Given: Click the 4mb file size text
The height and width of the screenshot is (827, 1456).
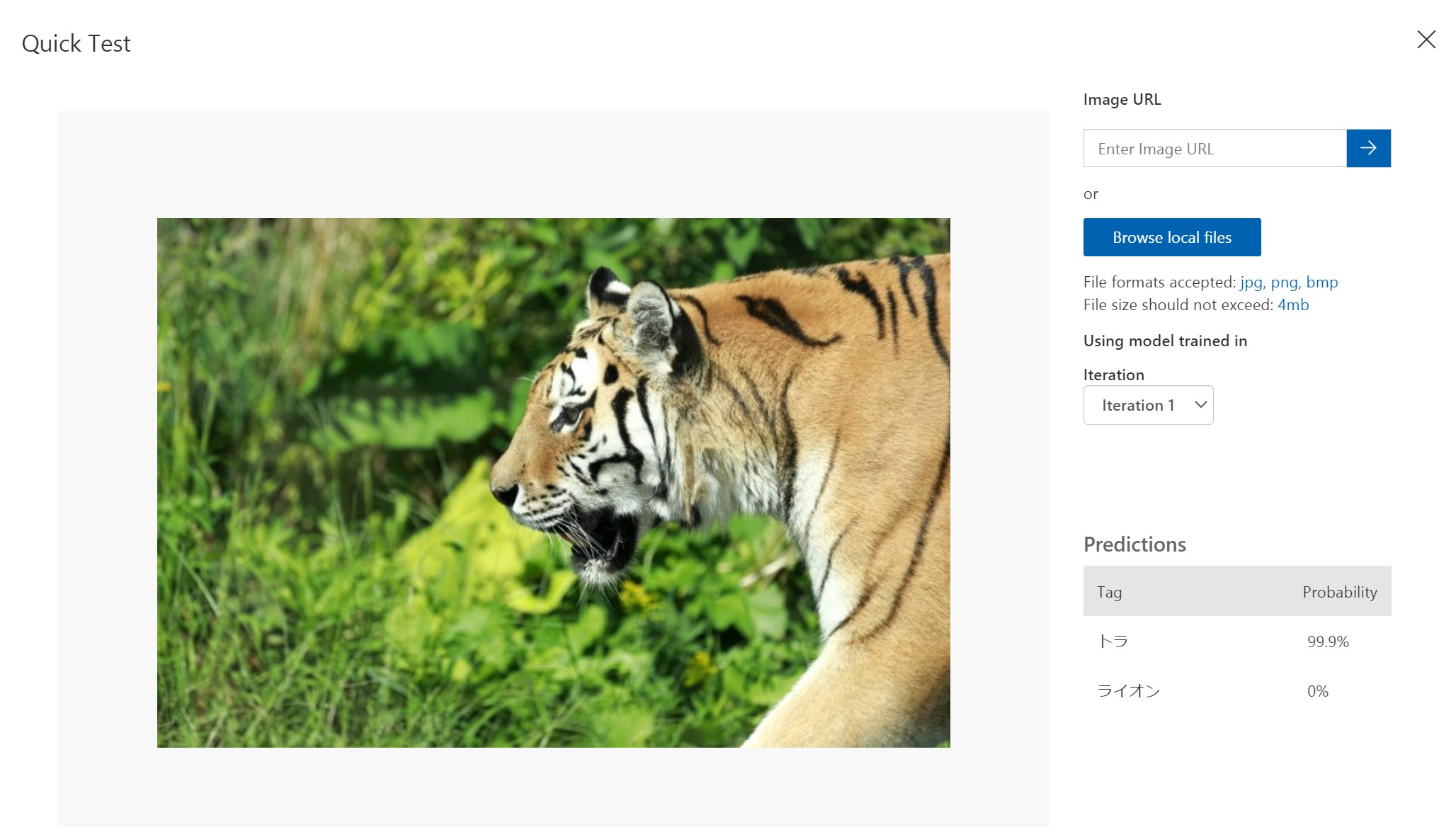Looking at the screenshot, I should [1293, 304].
